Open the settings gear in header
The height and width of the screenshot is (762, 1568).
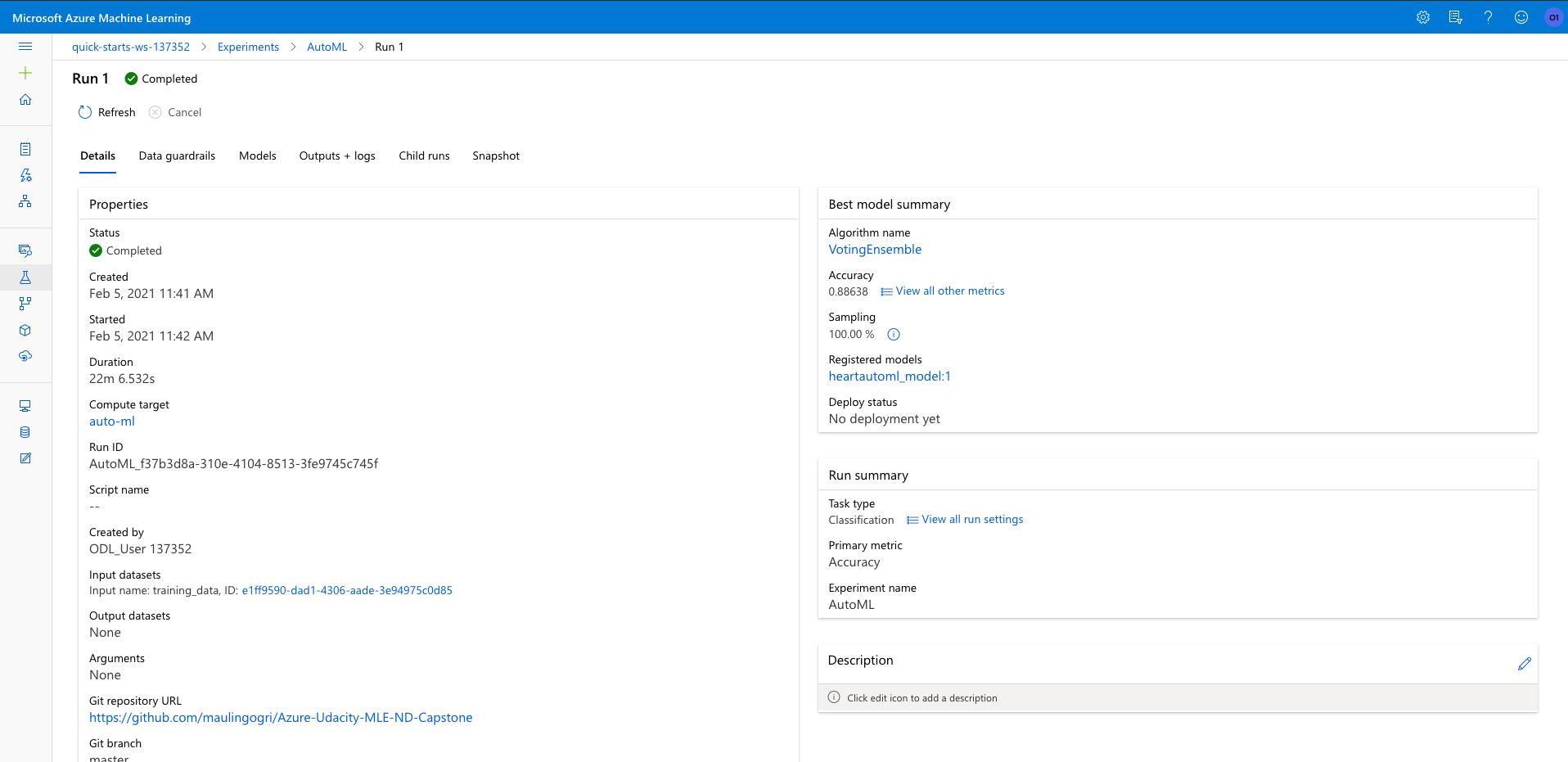coord(1423,17)
